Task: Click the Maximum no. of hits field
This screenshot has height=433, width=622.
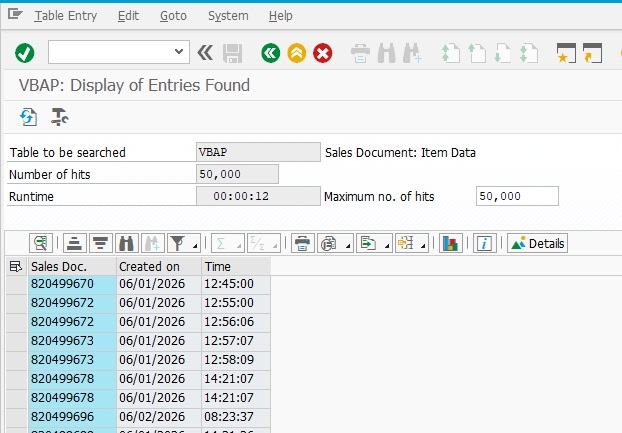Action: [x=517, y=196]
